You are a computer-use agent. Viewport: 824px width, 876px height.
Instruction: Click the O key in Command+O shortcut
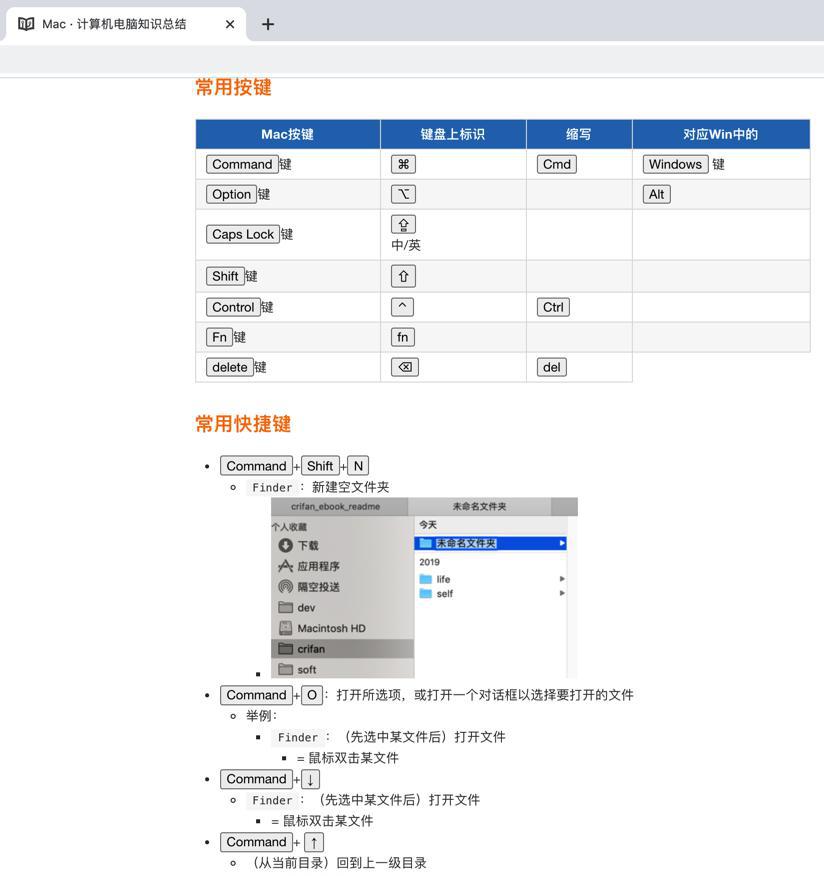pos(312,696)
